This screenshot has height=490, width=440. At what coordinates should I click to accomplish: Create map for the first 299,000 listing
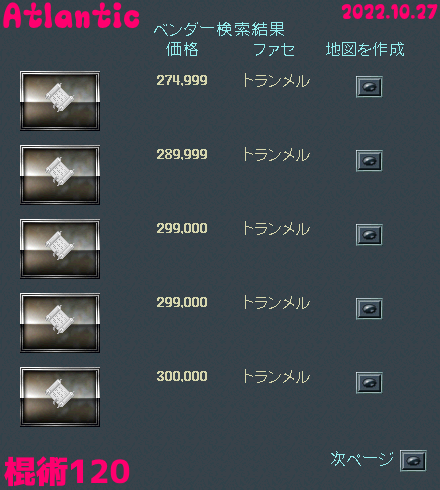pyautogui.click(x=369, y=235)
